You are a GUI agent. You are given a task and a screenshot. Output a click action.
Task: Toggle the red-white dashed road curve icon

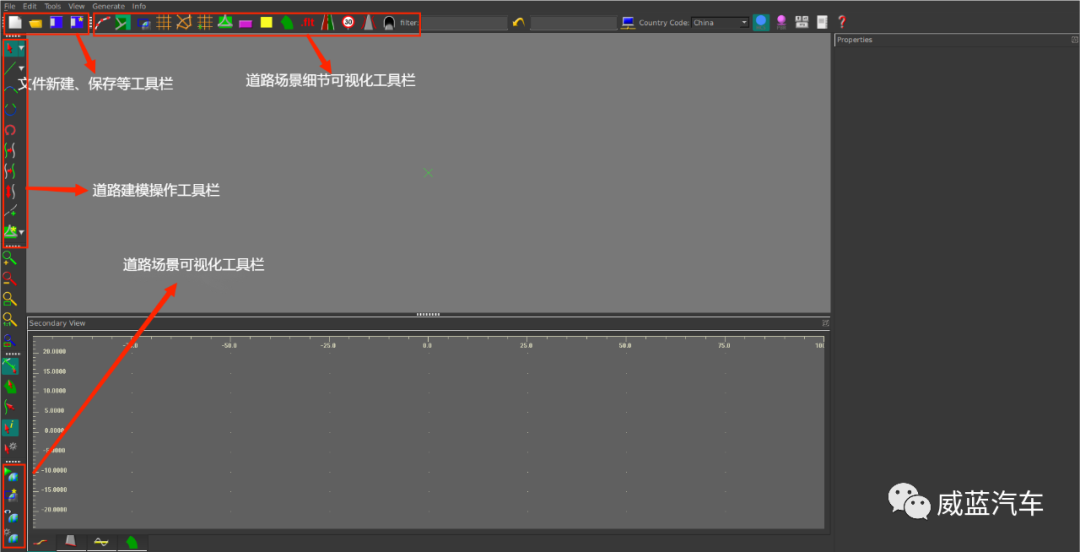pyautogui.click(x=103, y=23)
